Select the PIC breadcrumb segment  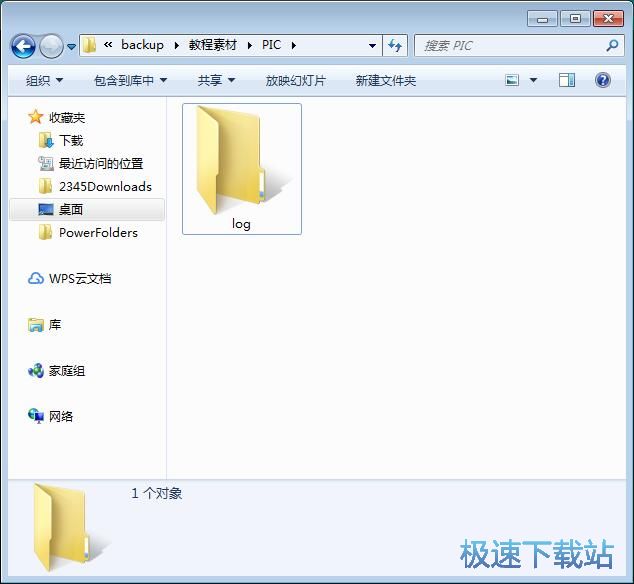(271, 45)
